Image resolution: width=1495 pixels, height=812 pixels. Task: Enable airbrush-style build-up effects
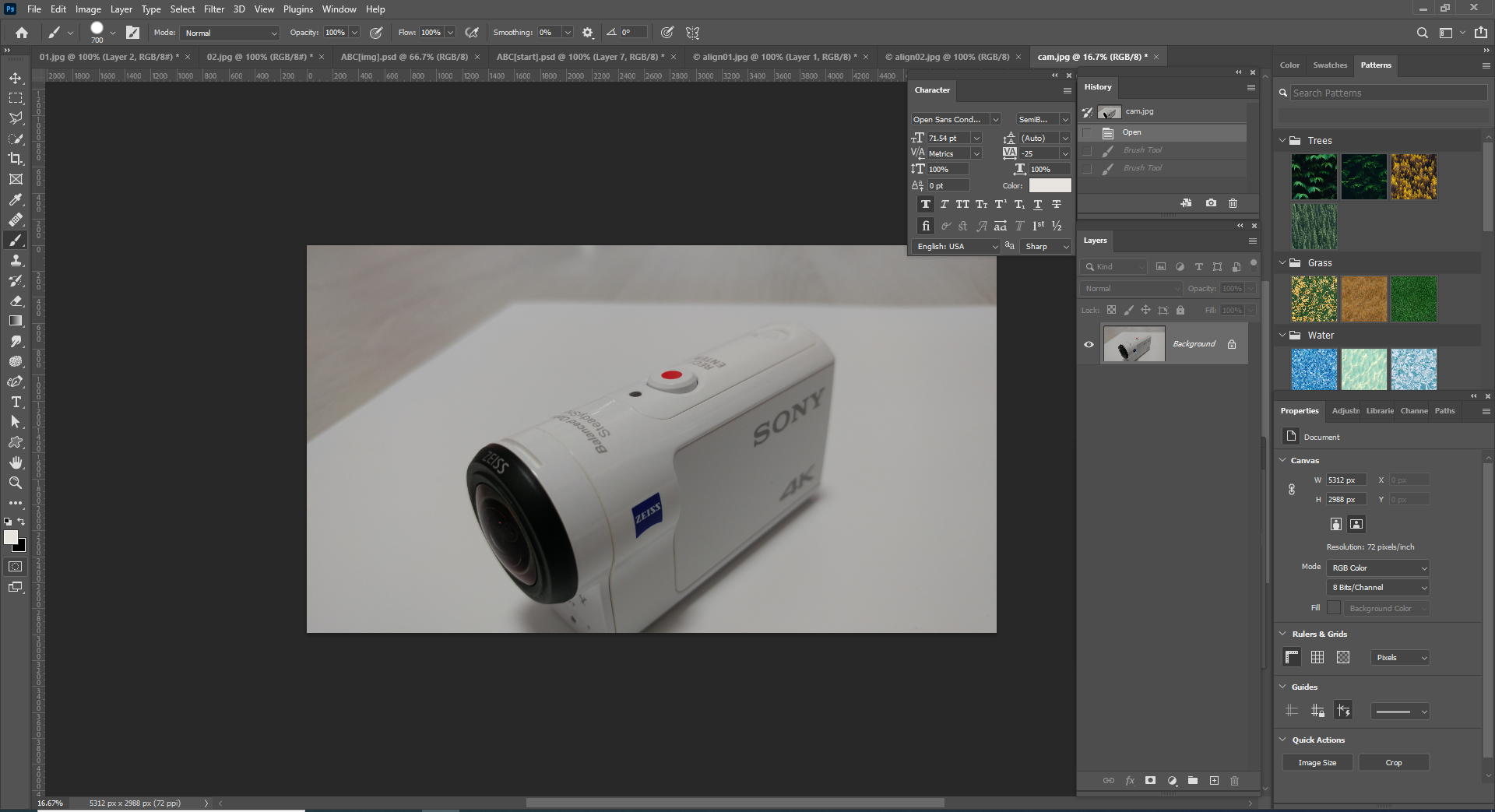point(472,33)
